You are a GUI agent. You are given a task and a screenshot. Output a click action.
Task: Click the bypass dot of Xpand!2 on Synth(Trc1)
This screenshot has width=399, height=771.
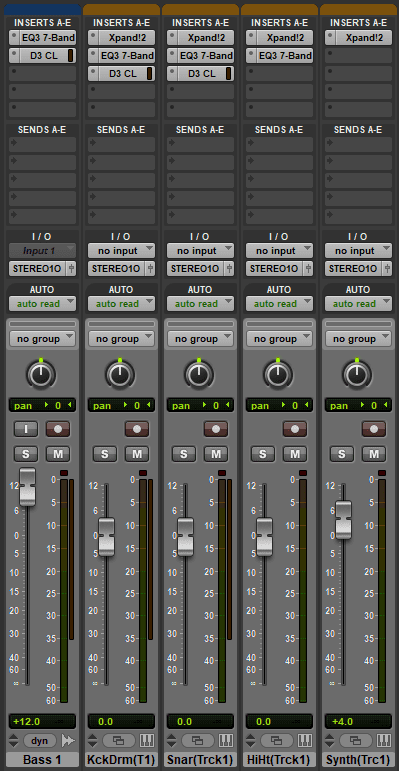point(331,37)
